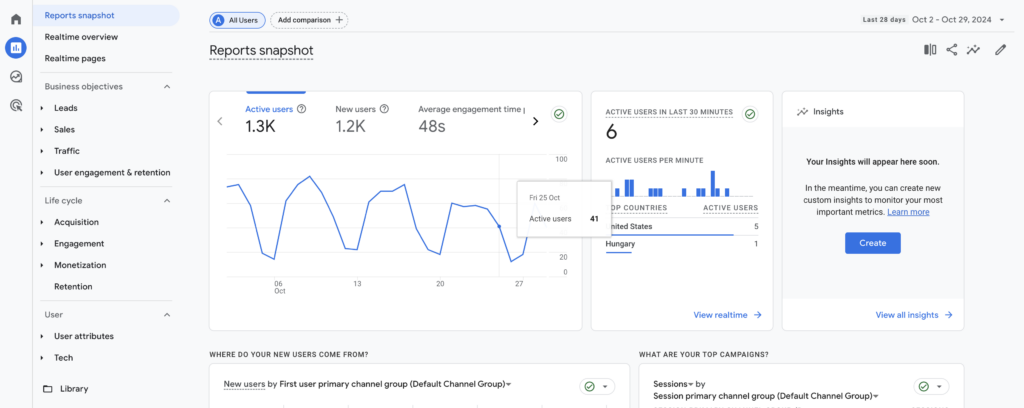Screen dimensions: 1024x408
Task: Expand the Engagement tree item
Action: (42, 243)
